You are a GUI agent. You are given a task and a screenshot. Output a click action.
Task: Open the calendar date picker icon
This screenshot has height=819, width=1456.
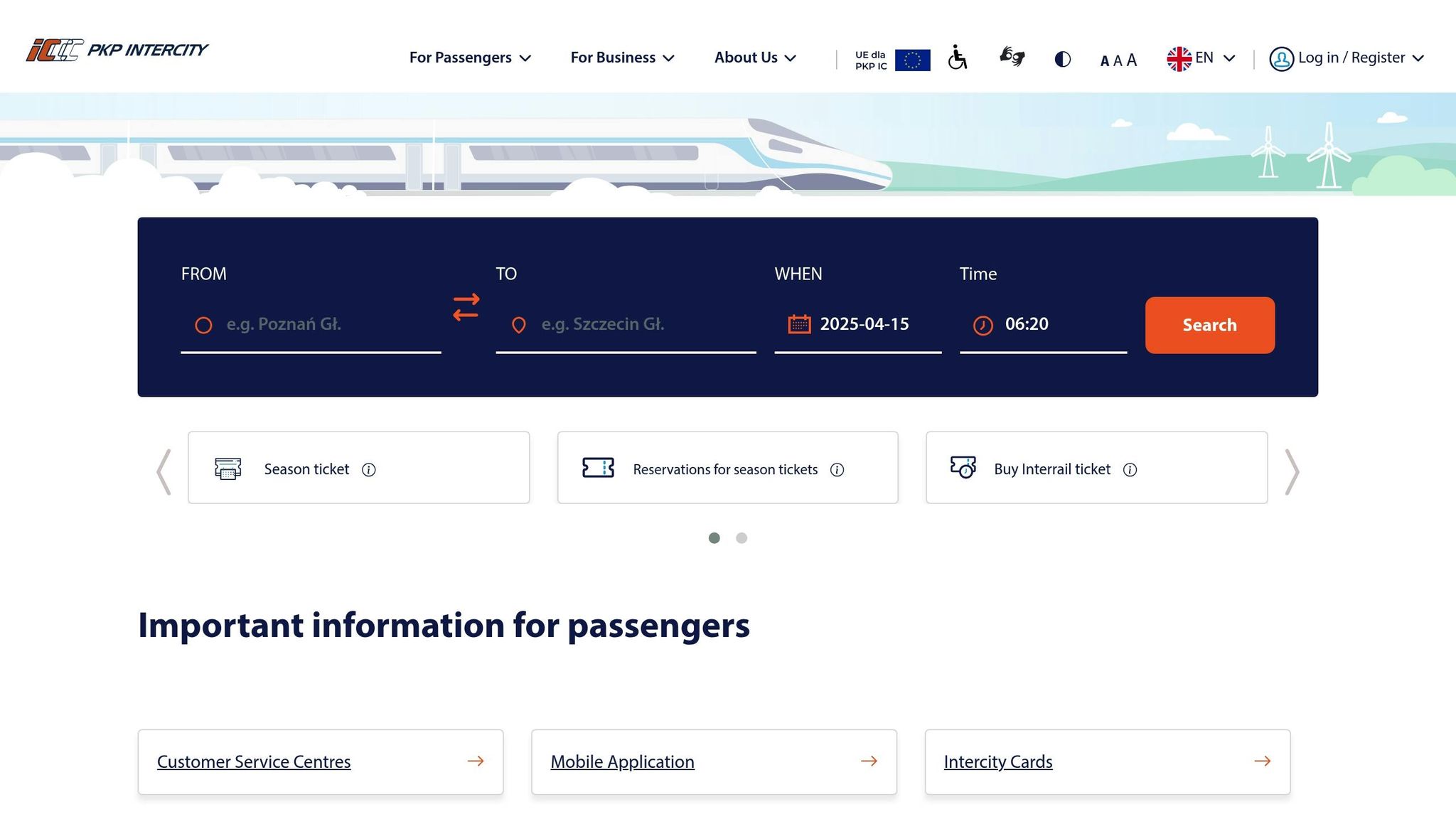[799, 324]
